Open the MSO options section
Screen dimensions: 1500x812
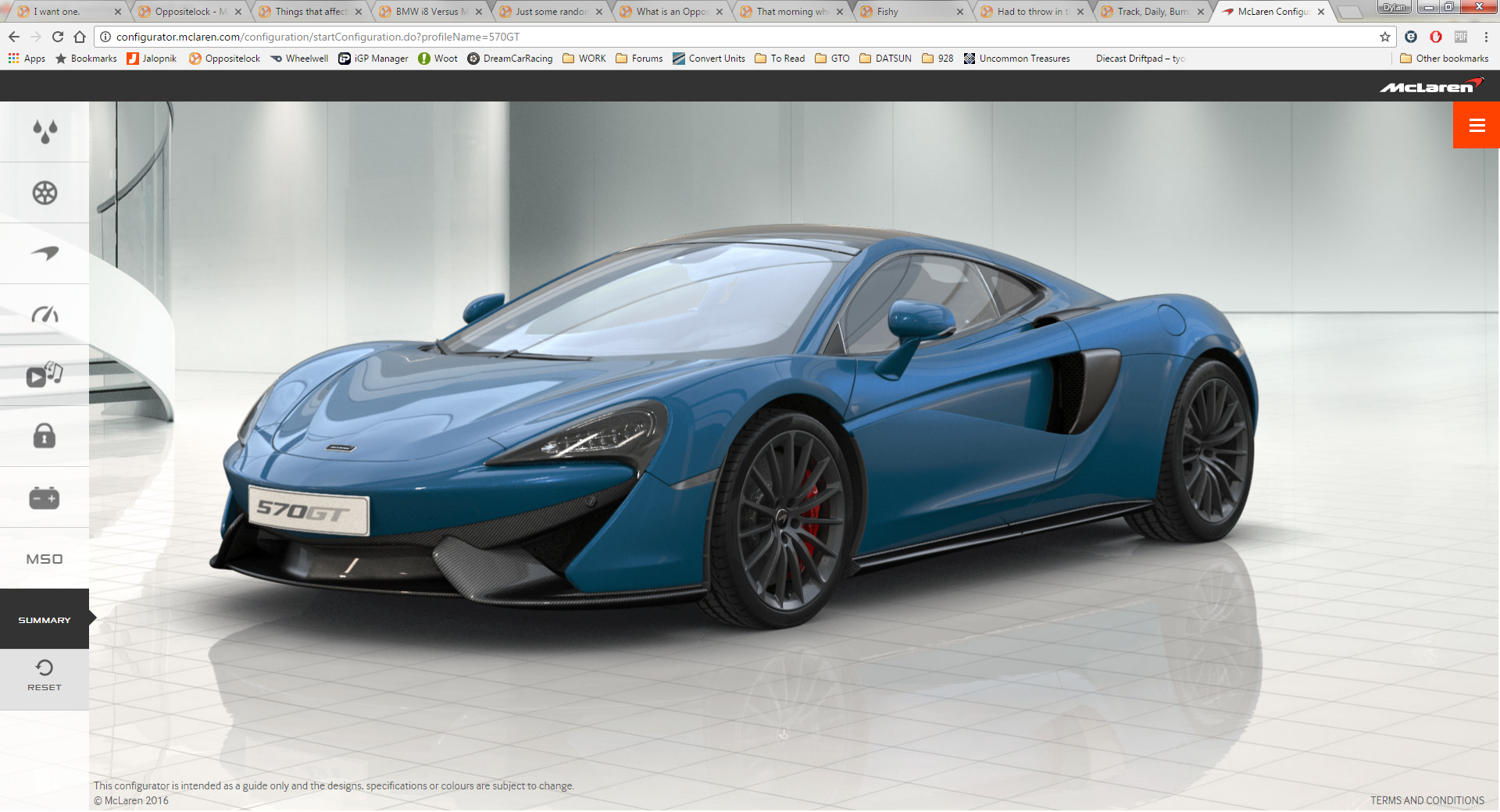pyautogui.click(x=45, y=558)
